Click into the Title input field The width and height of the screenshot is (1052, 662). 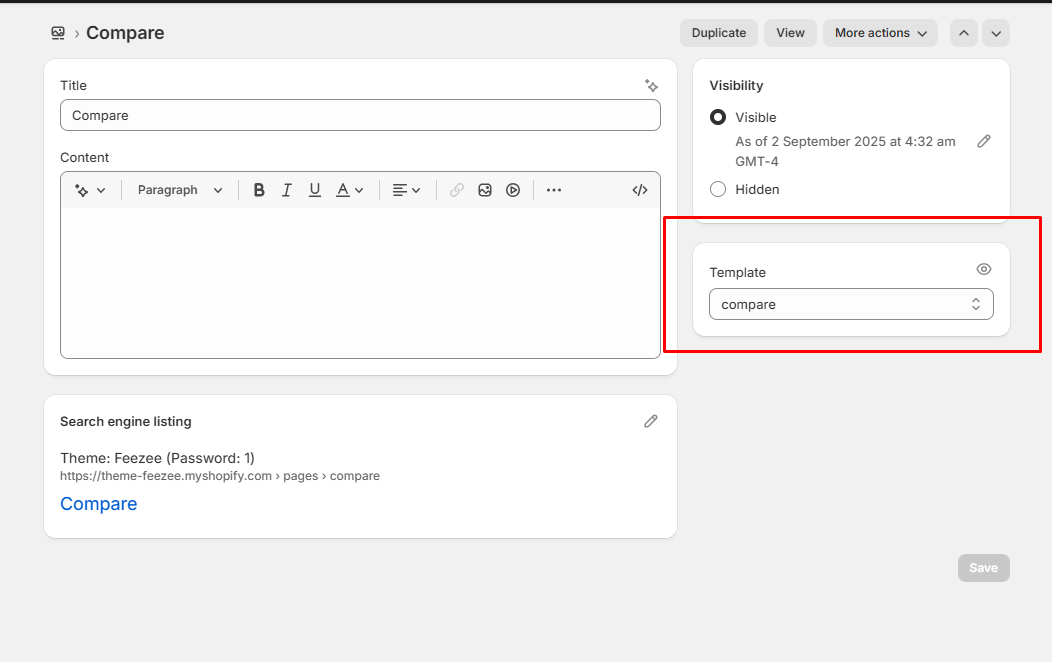[x=360, y=115]
